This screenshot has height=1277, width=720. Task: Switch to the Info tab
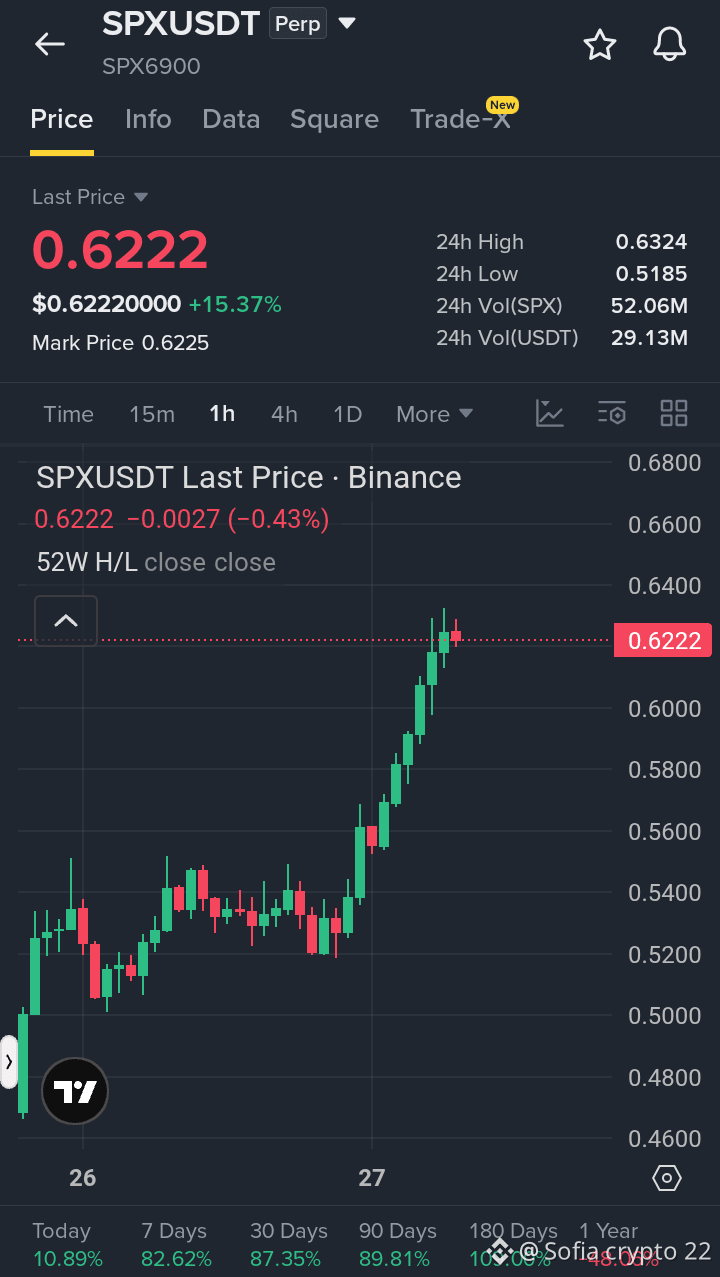148,119
